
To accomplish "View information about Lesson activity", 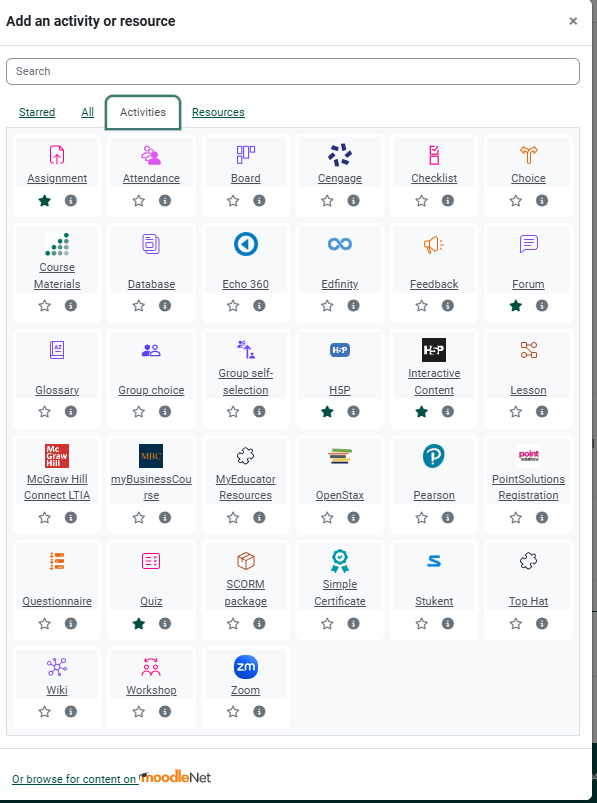I will (x=542, y=411).
